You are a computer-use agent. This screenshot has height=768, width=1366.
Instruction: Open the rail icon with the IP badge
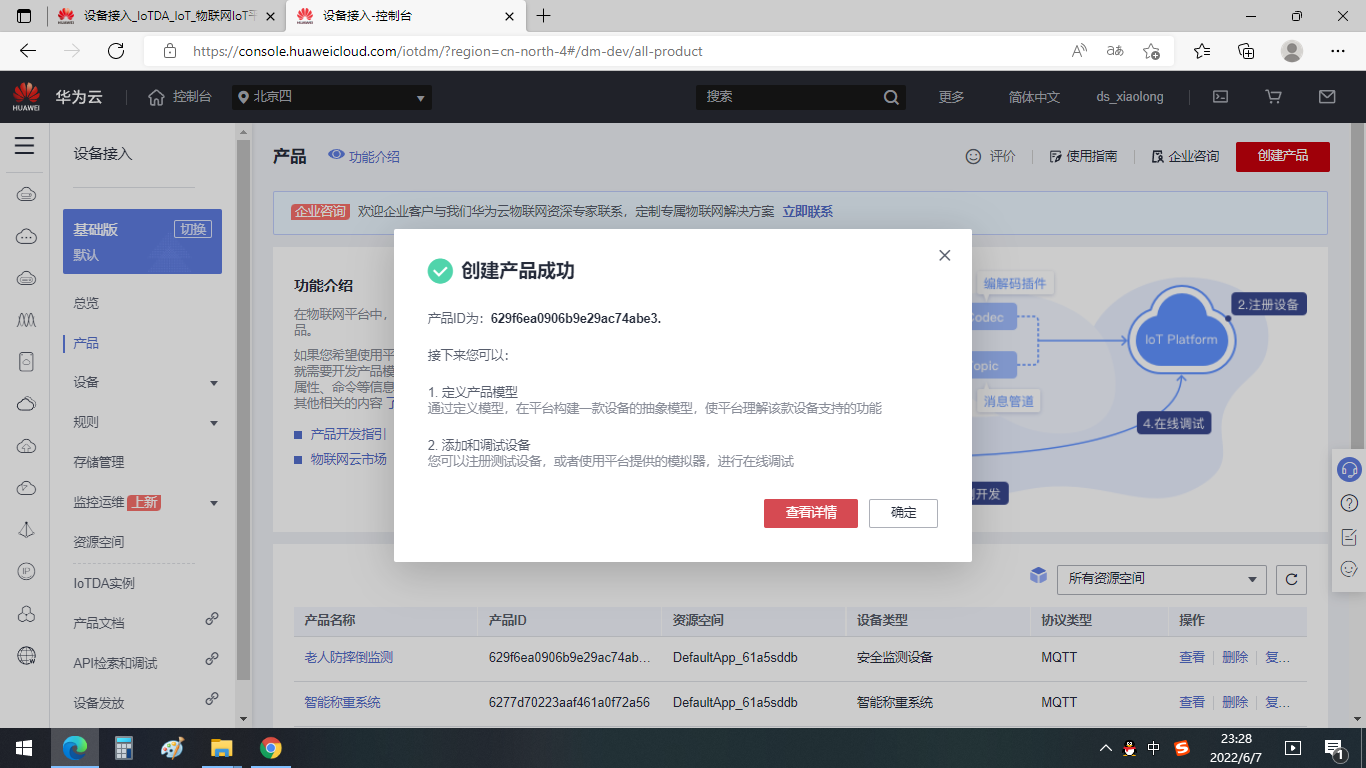[x=27, y=571]
